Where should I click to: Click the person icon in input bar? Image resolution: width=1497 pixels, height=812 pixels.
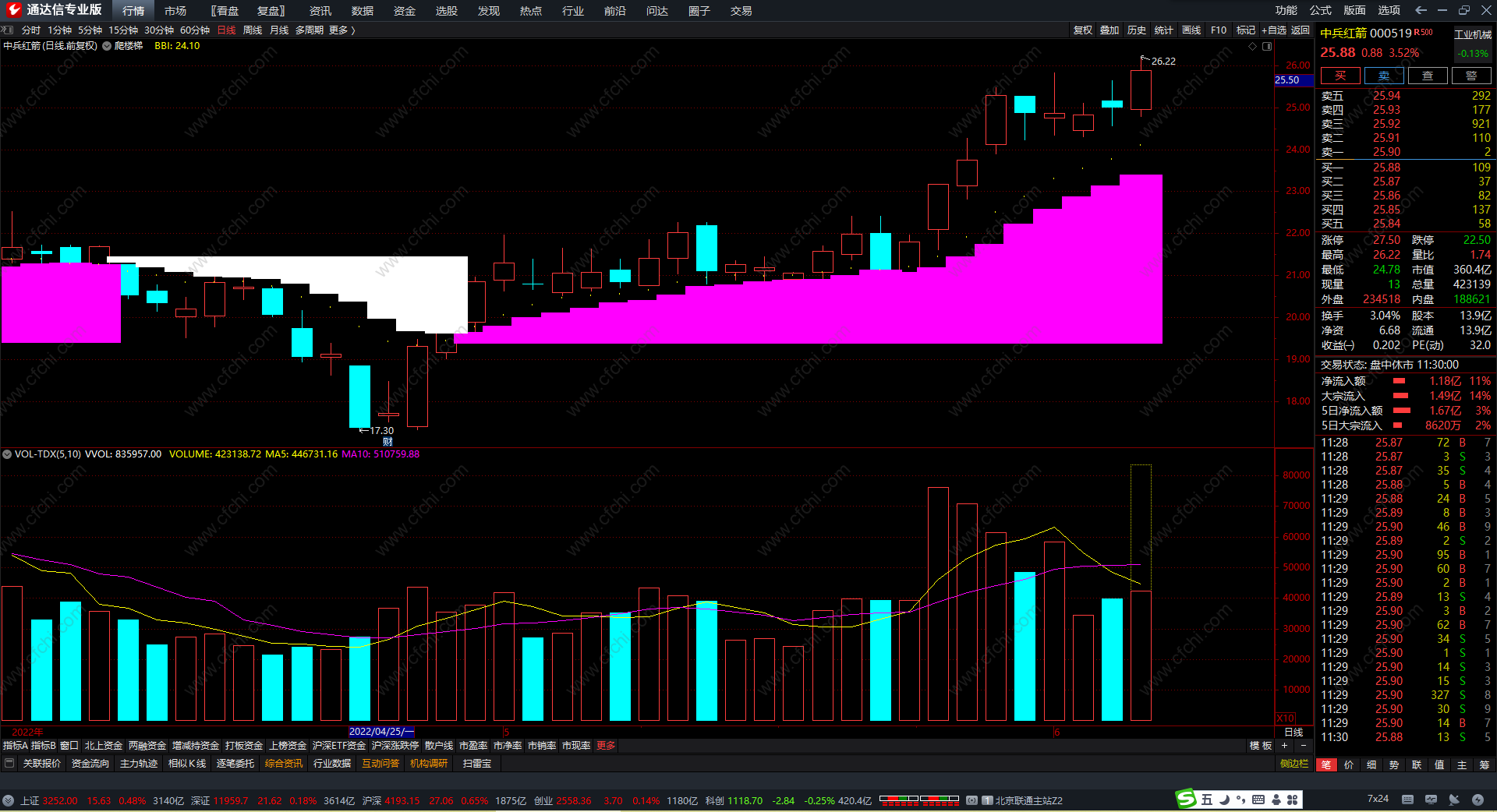1276,800
